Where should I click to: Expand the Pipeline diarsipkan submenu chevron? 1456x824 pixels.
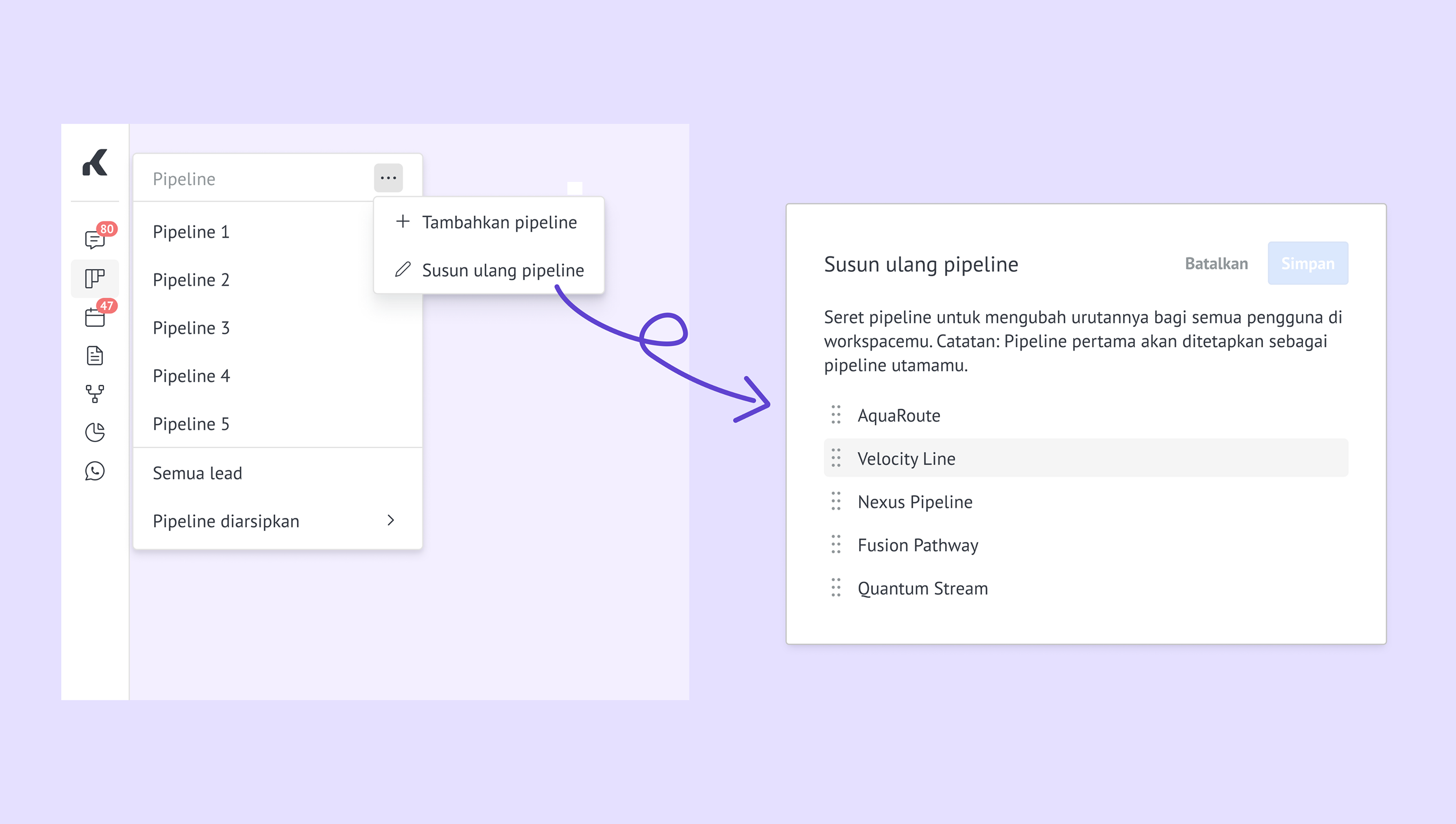click(x=391, y=520)
